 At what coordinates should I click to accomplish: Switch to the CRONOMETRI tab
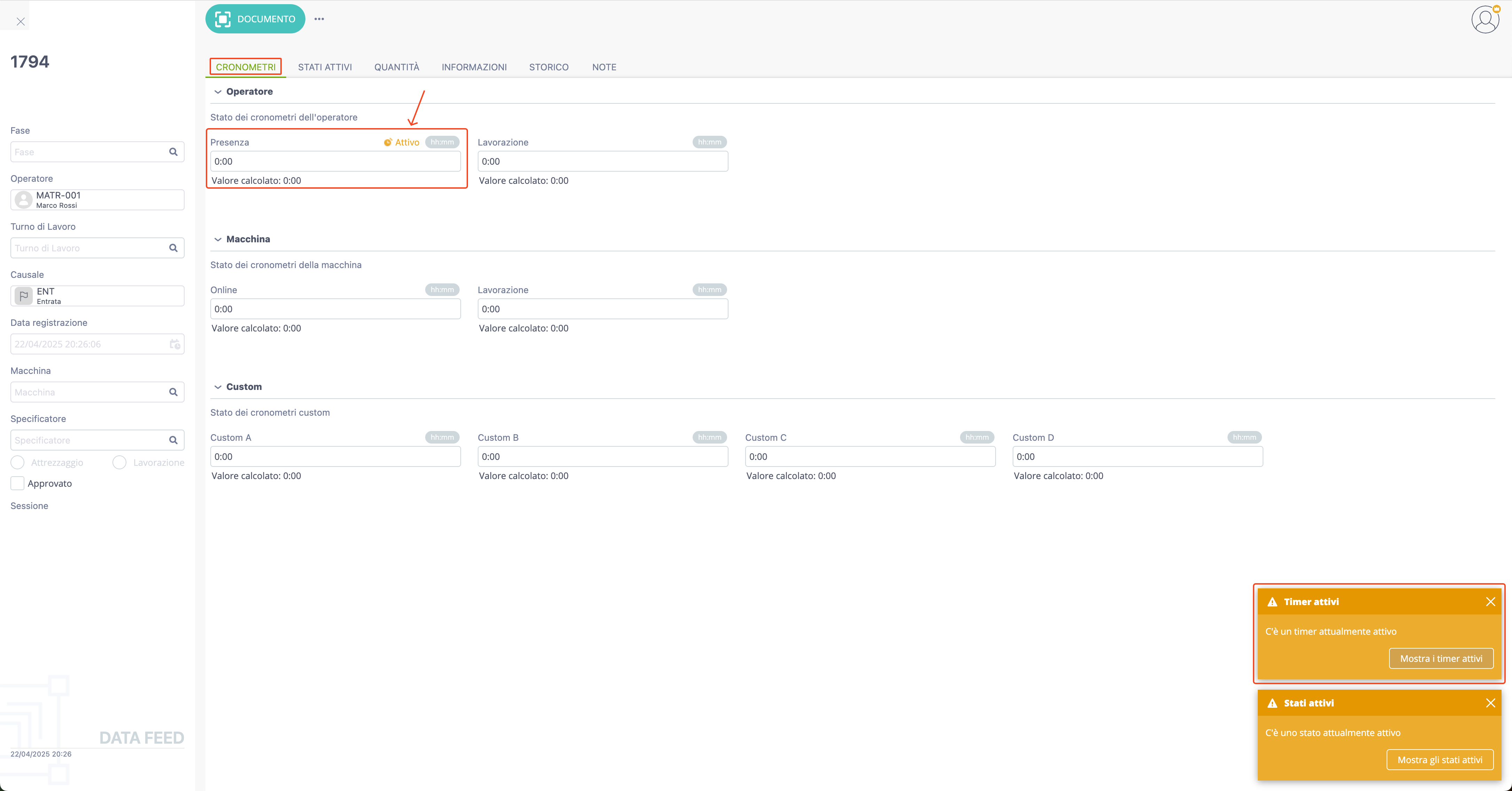tap(245, 67)
